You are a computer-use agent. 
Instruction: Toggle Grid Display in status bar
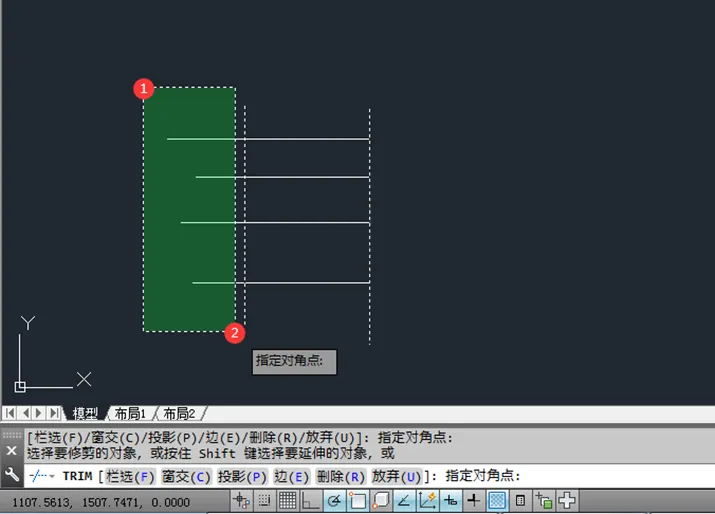click(287, 501)
